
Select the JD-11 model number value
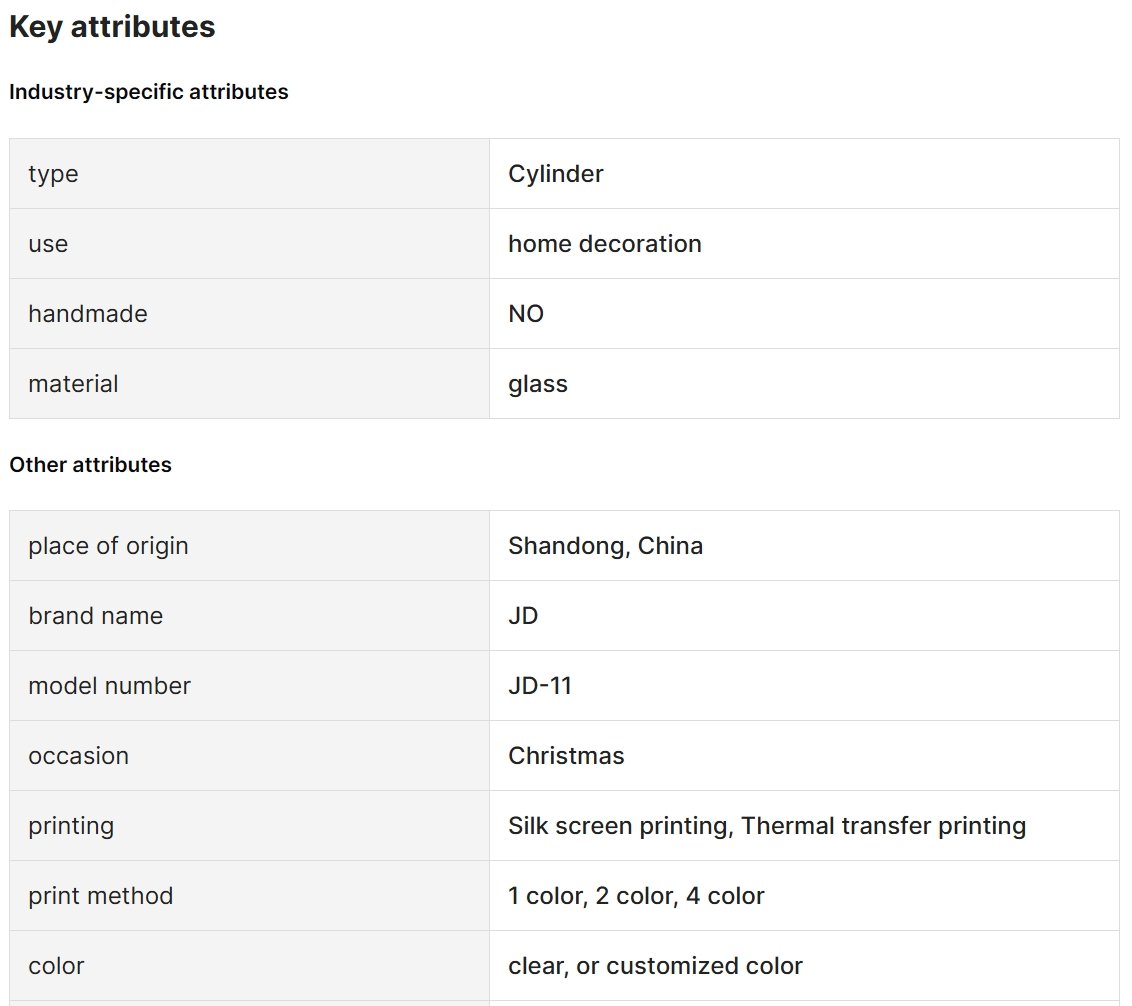[x=540, y=685]
